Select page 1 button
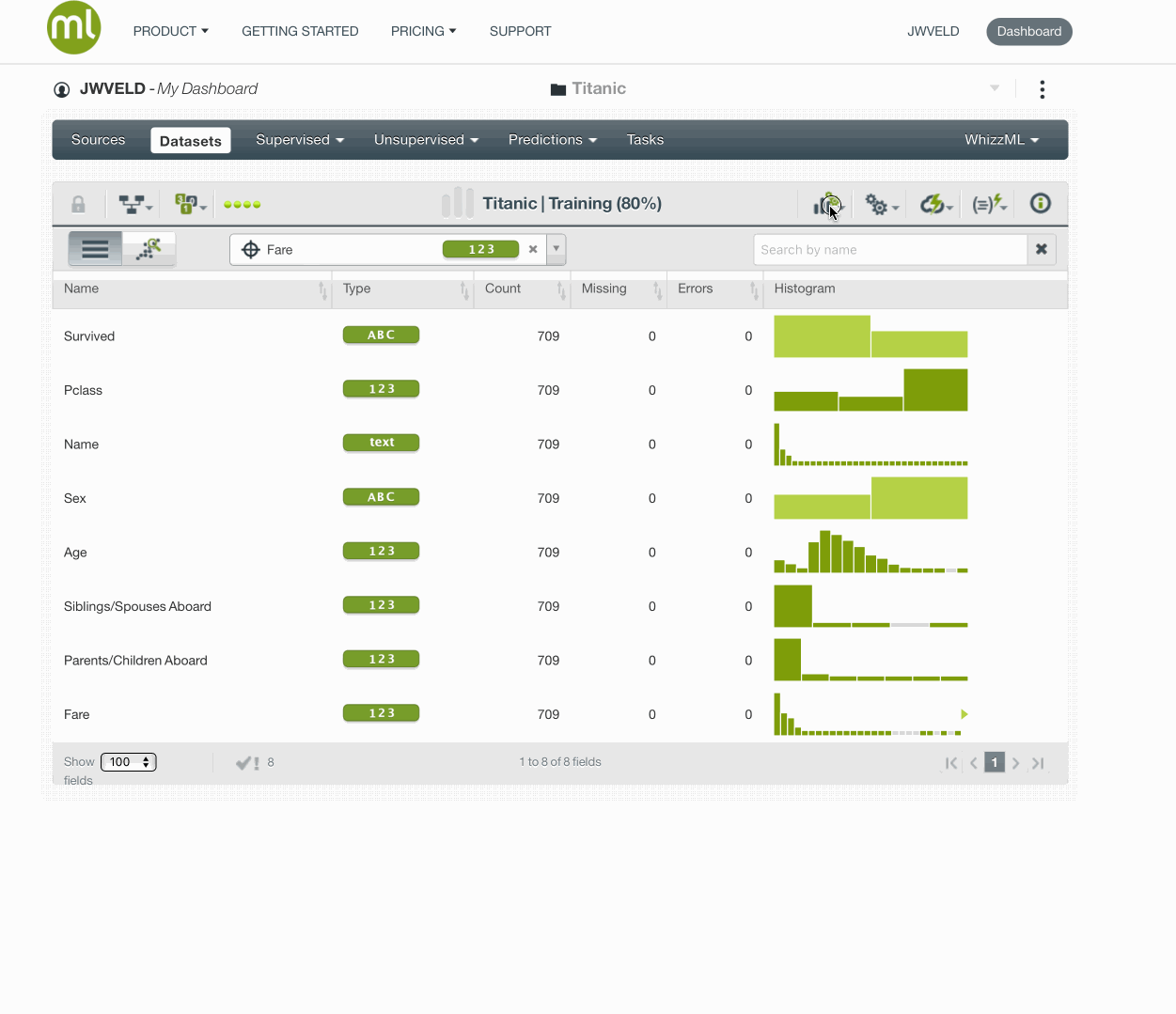The width and height of the screenshot is (1176, 1014). [995, 762]
